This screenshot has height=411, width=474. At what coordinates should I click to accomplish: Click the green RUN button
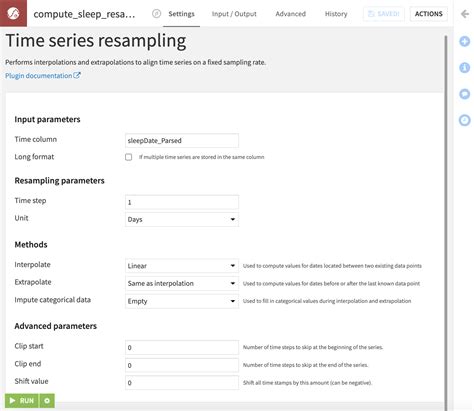coord(22,400)
